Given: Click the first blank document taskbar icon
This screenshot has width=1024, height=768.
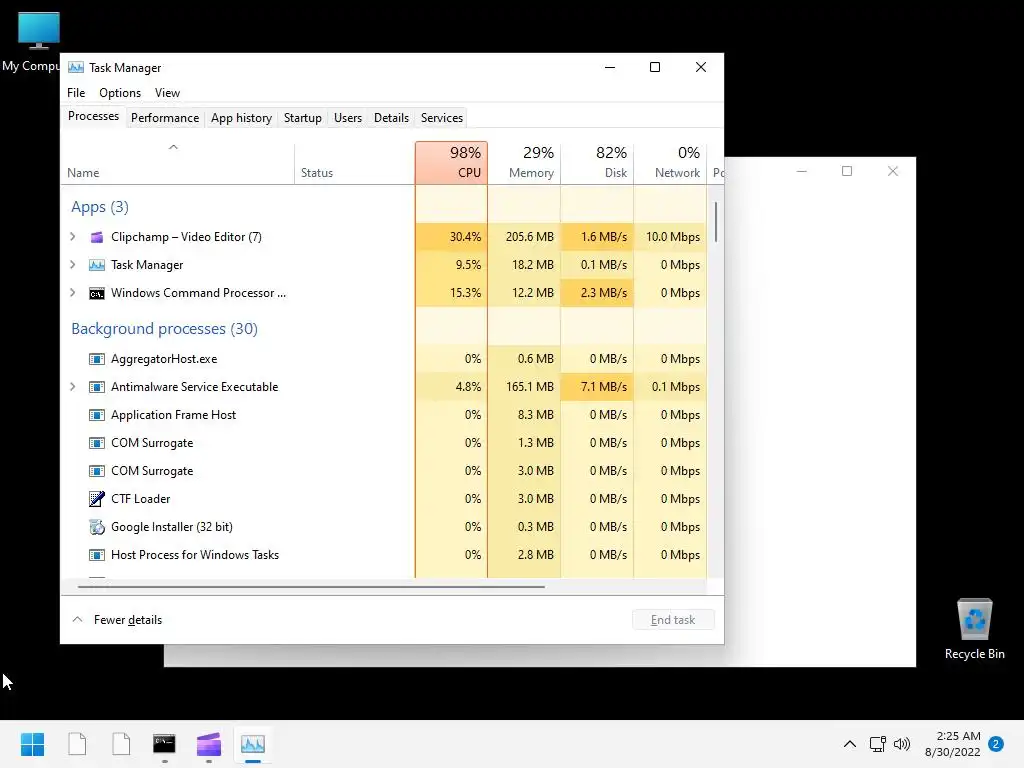Looking at the screenshot, I should tap(77, 744).
